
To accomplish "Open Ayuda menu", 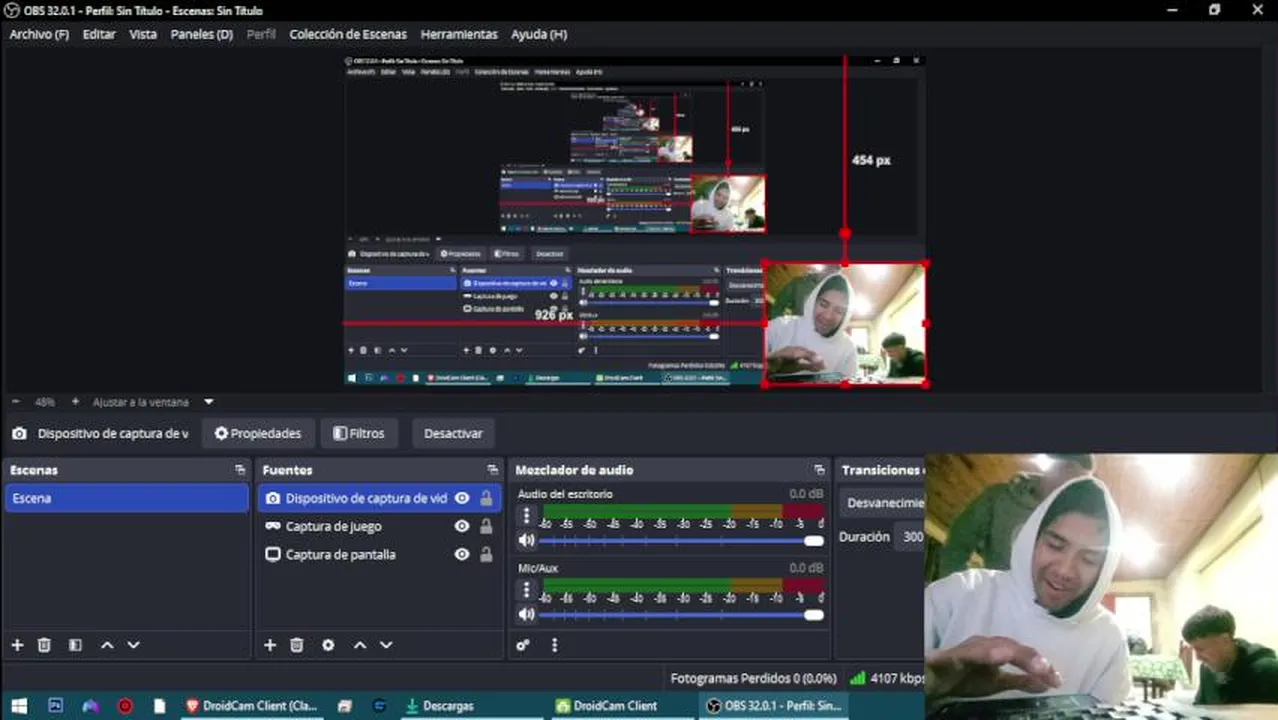I will click(539, 34).
